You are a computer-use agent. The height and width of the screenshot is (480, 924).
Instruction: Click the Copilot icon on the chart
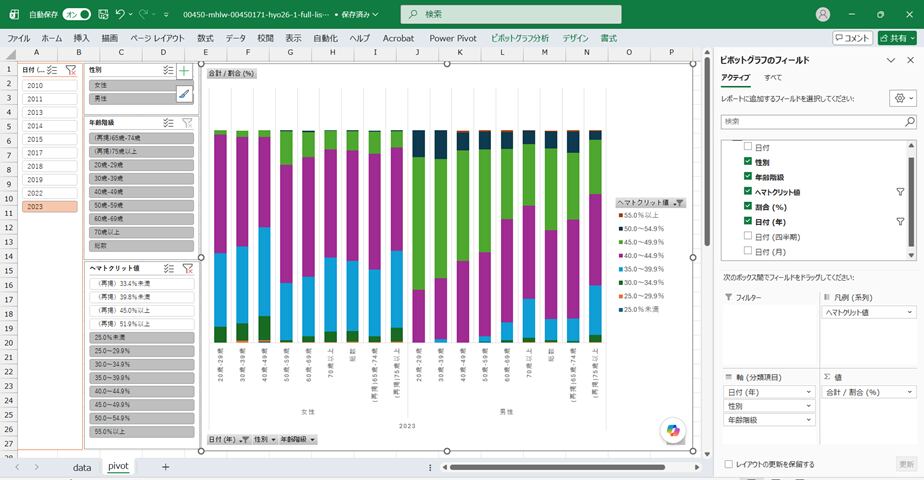tap(672, 430)
